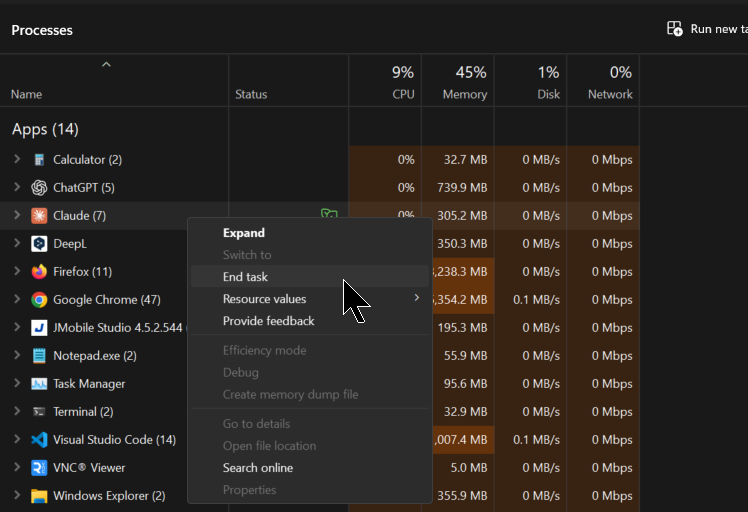Click the Run new task icon

[675, 29]
